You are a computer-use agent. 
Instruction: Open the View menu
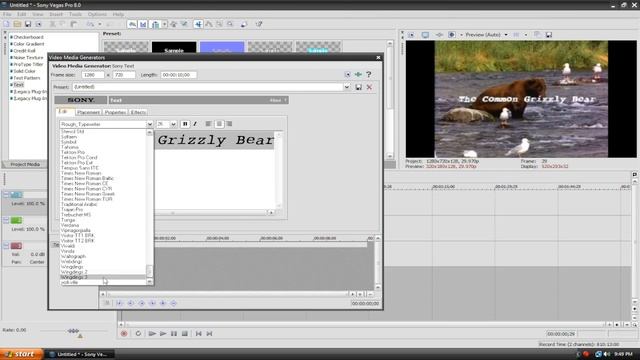coord(38,14)
